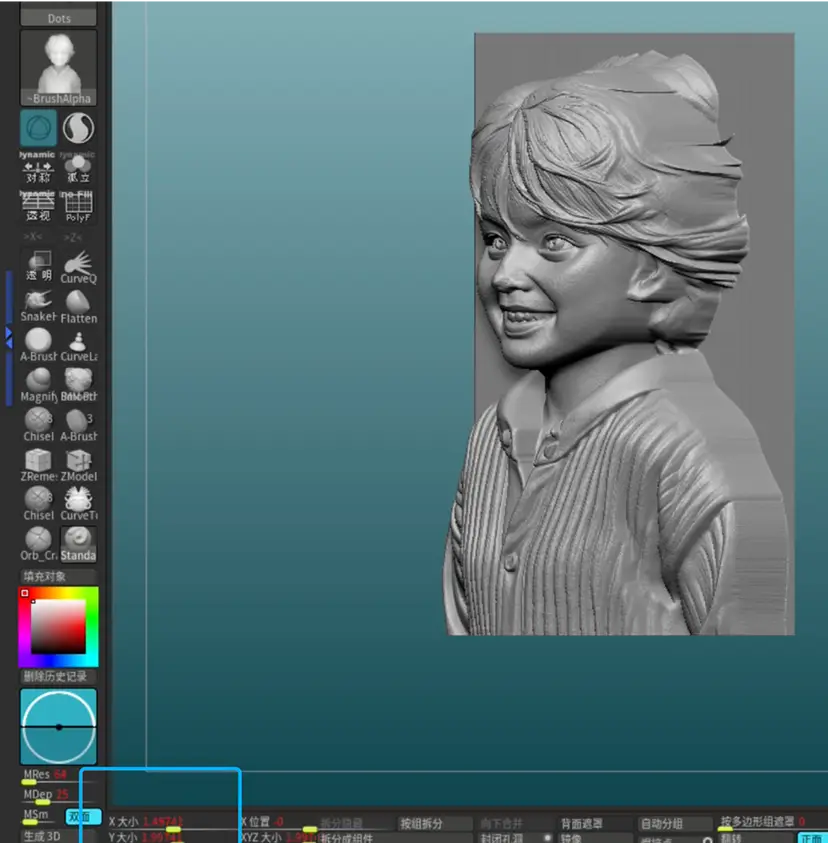Toggle 透视 perspective view
Viewport: 828px width, 843px height.
(38, 207)
